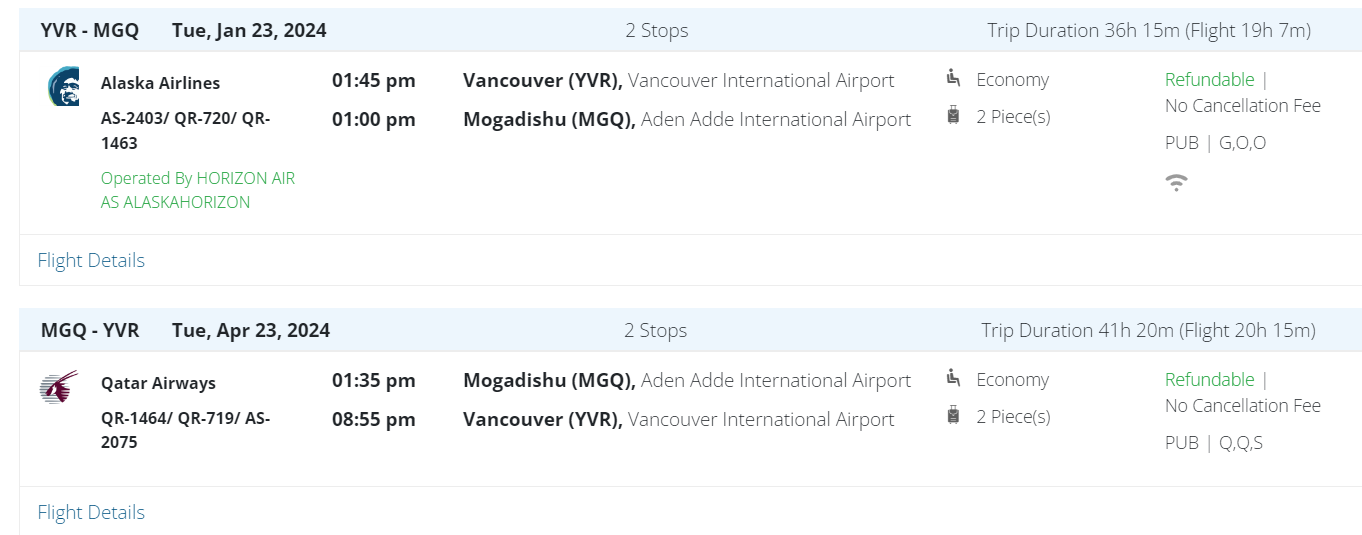Click the Wi-Fi icon on outbound flight
Image resolution: width=1362 pixels, height=535 pixels.
(1177, 182)
